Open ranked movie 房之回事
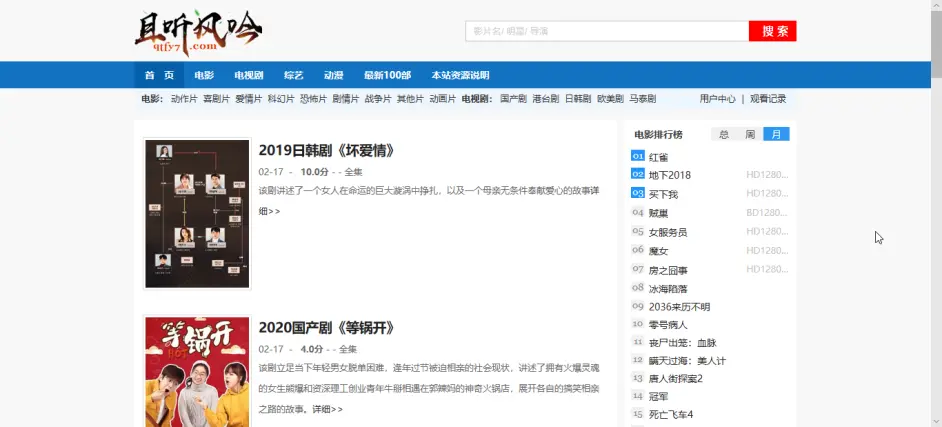Viewport: 942px width, 427px height. (x=668, y=270)
